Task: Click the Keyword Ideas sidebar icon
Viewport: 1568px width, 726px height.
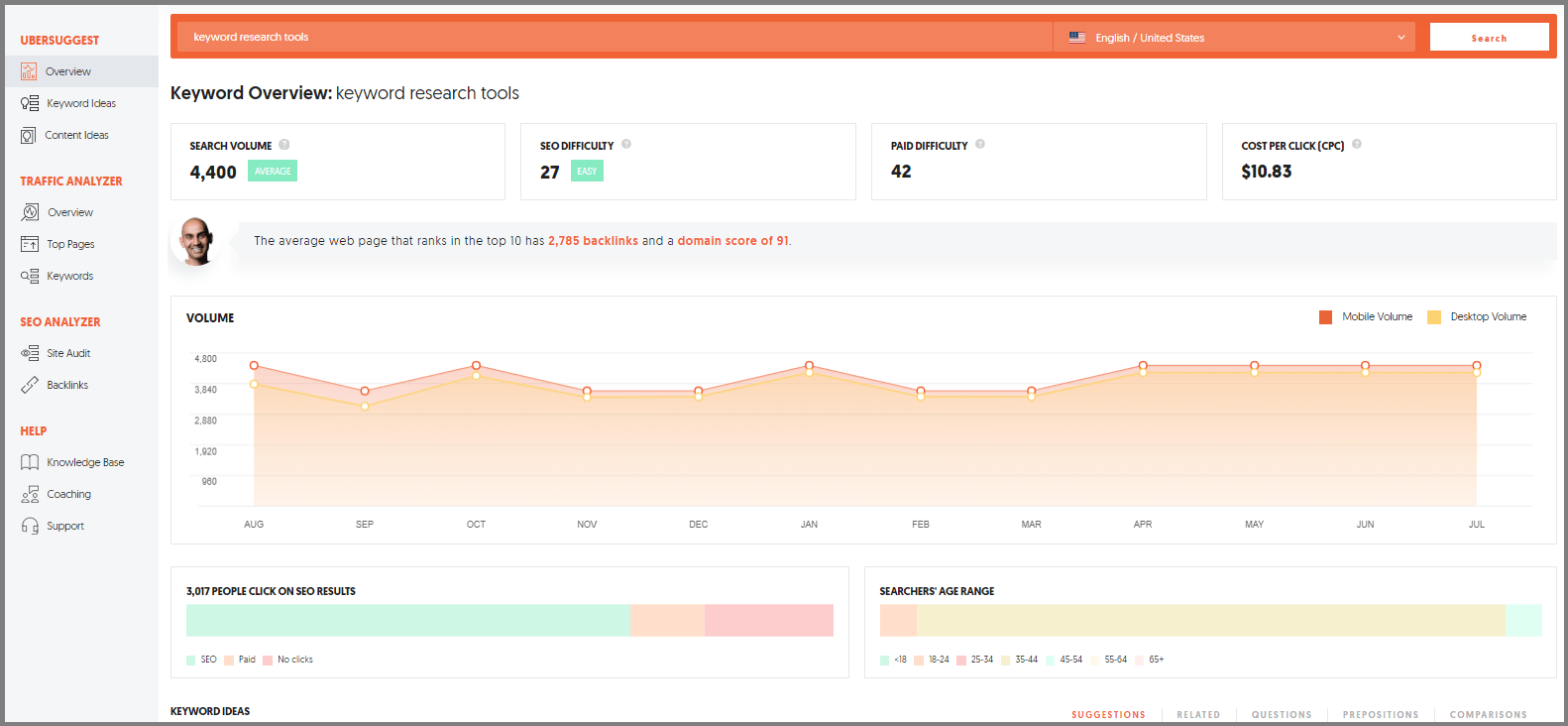Action: coord(30,103)
